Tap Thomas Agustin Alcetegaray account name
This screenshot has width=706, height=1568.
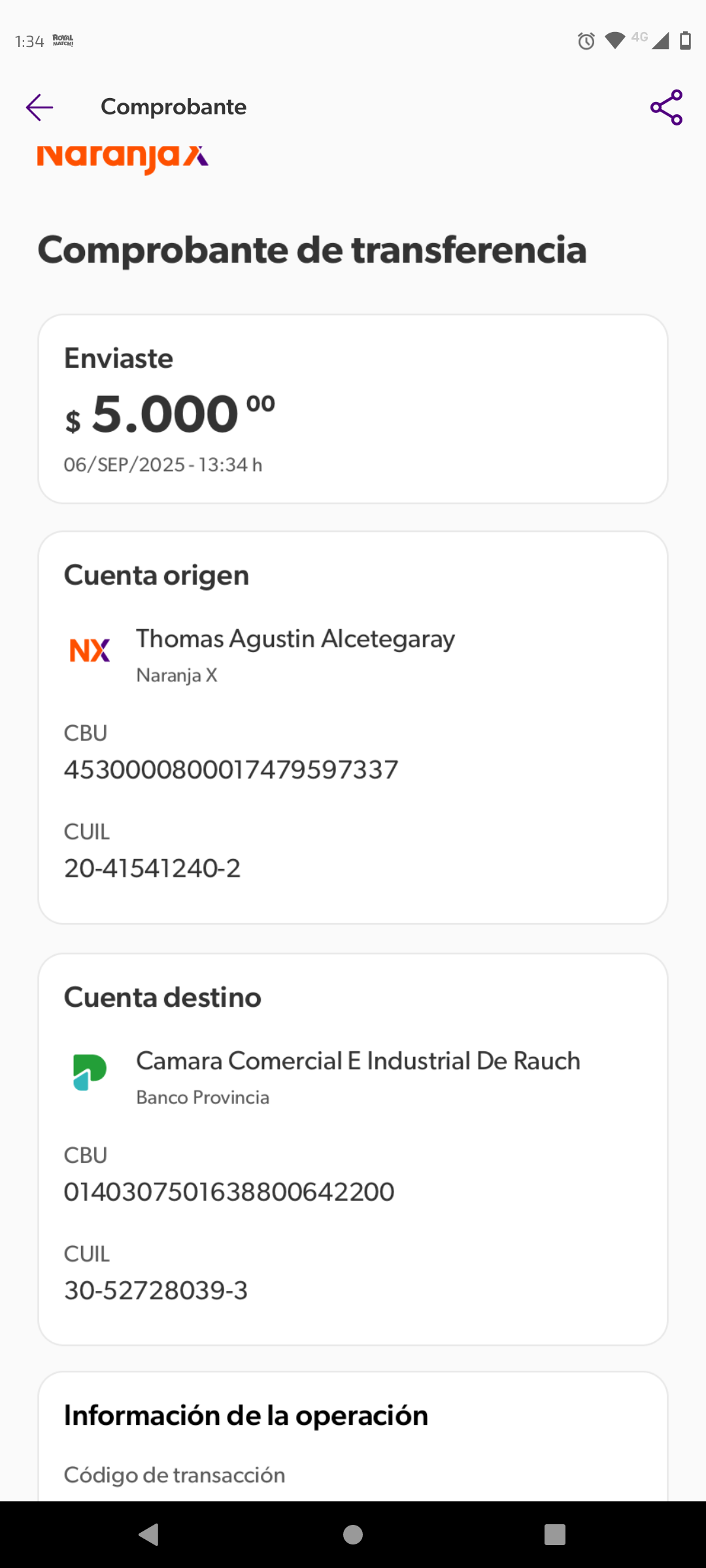pos(295,639)
